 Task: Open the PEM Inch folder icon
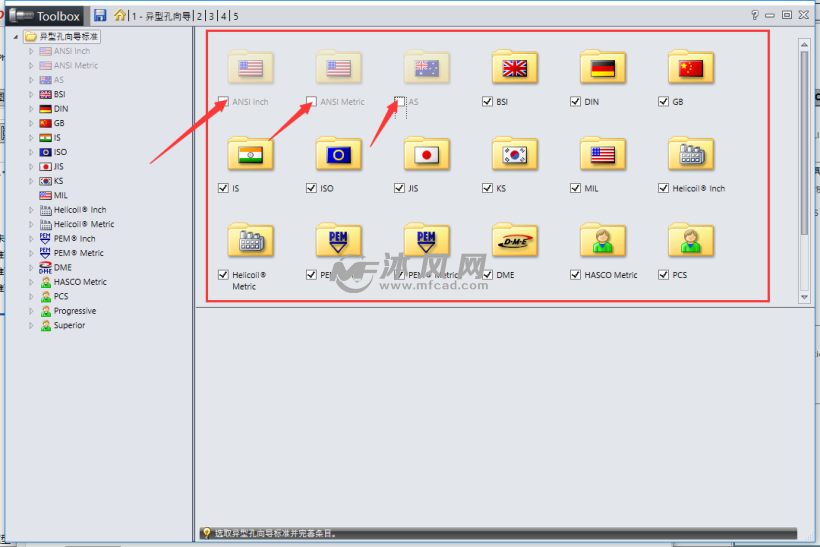[x=338, y=240]
